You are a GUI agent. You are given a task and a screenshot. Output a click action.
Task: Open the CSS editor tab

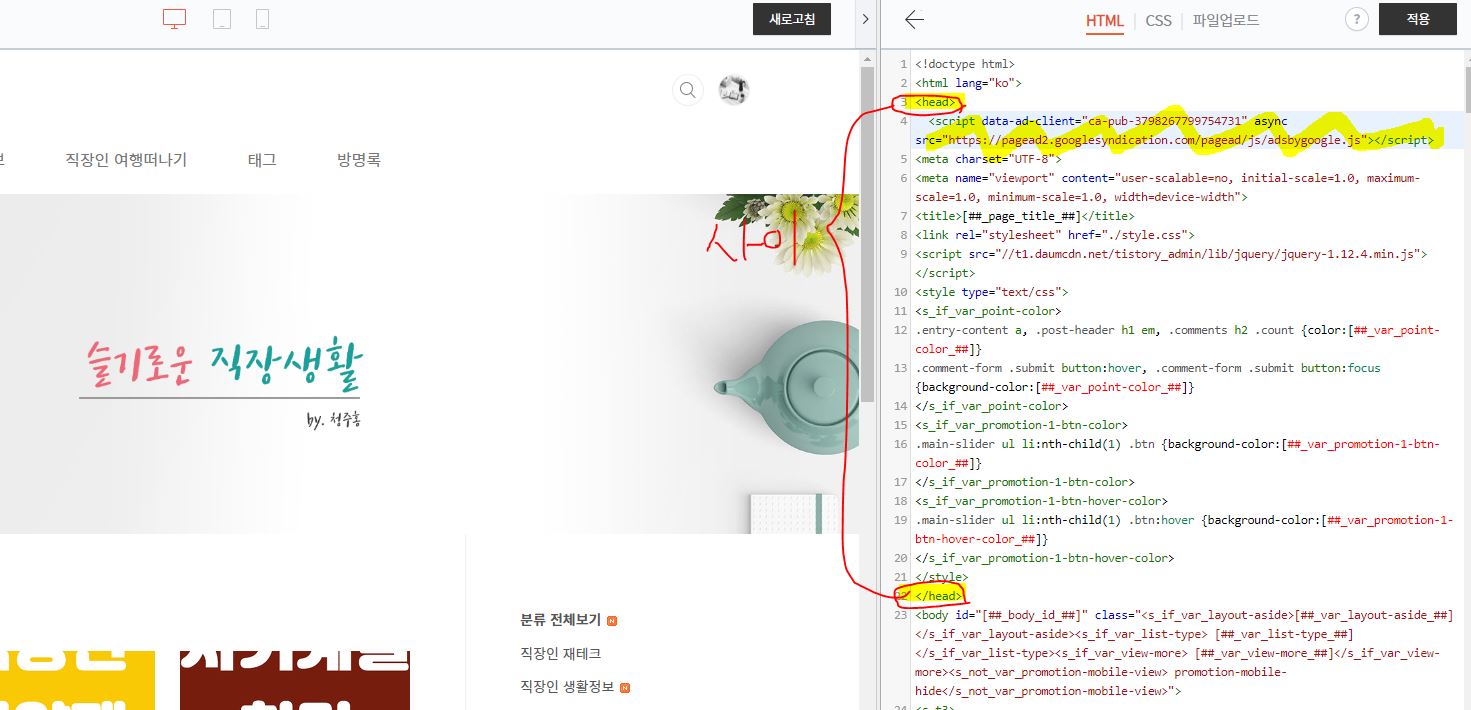pos(1158,20)
